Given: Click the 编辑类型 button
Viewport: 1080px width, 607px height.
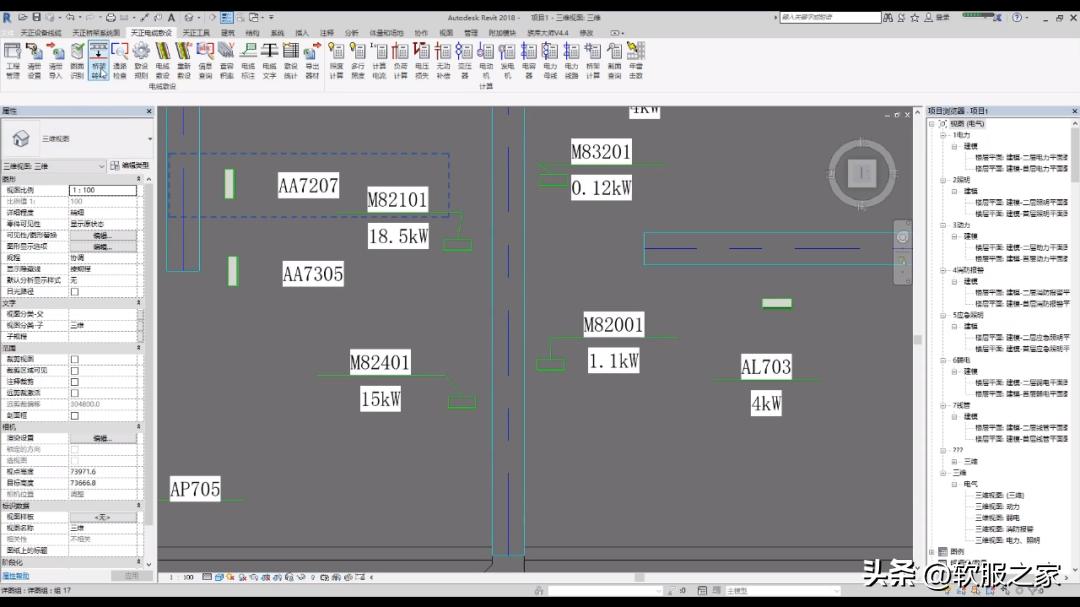Looking at the screenshot, I should (x=129, y=165).
